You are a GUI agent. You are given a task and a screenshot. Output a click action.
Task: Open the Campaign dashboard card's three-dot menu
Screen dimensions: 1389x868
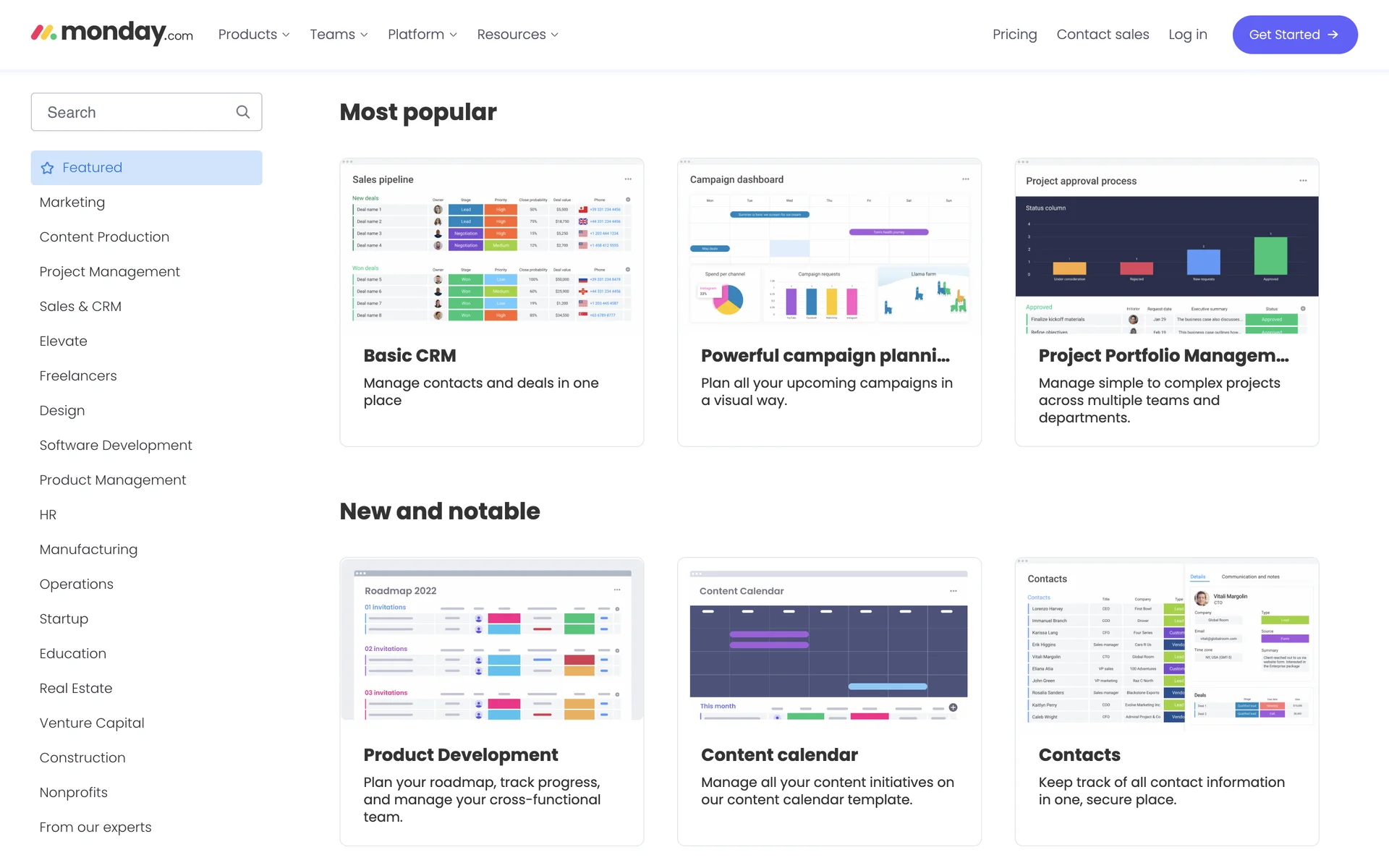[965, 179]
